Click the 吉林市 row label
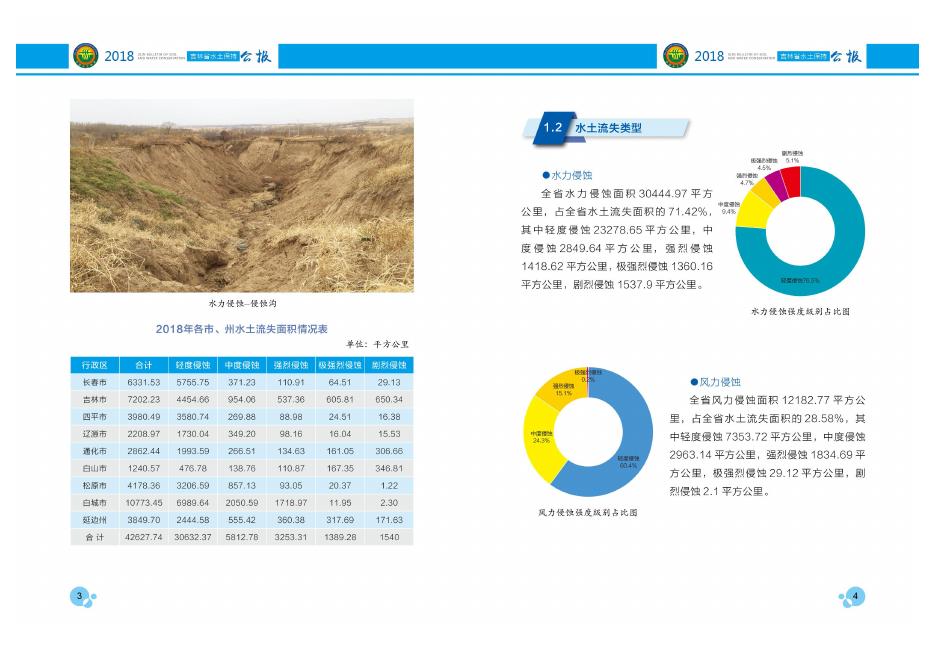936x646 pixels. pos(94,399)
